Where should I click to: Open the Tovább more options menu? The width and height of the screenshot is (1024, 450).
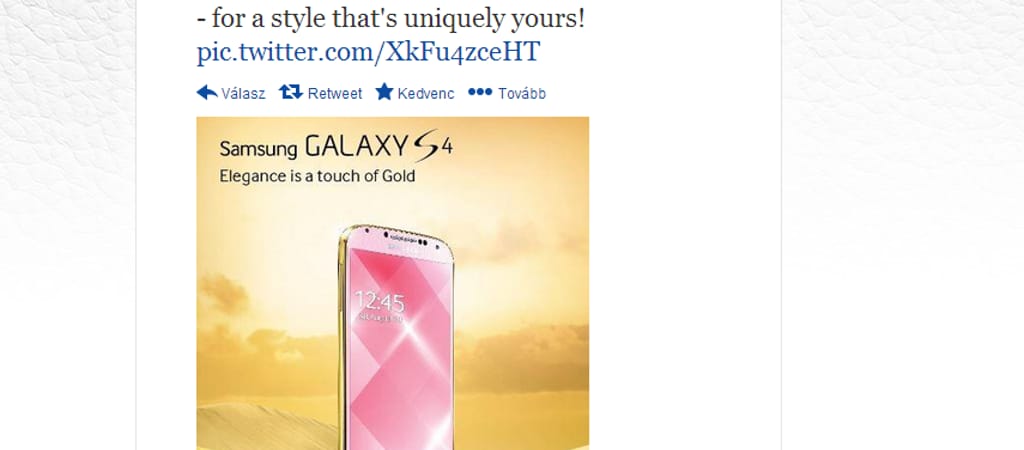[522, 93]
